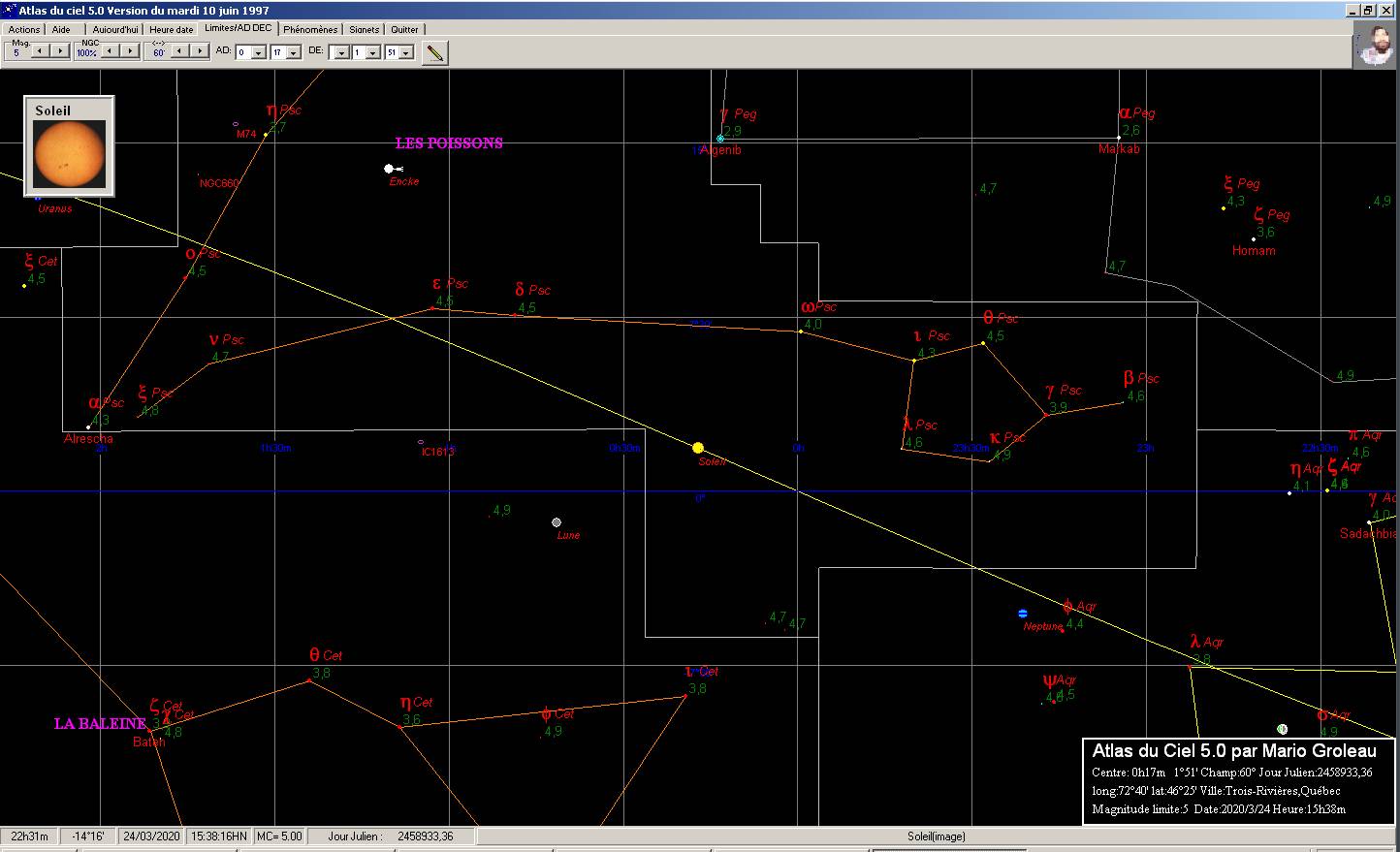
Task: Click the Uranus planet label
Action: (55, 208)
